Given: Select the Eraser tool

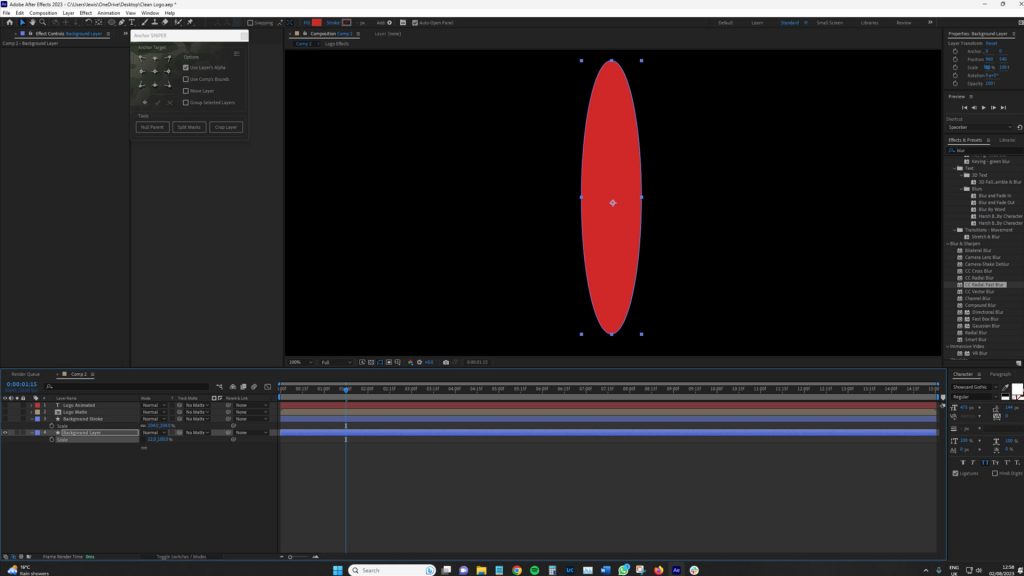Looking at the screenshot, I should (x=165, y=22).
